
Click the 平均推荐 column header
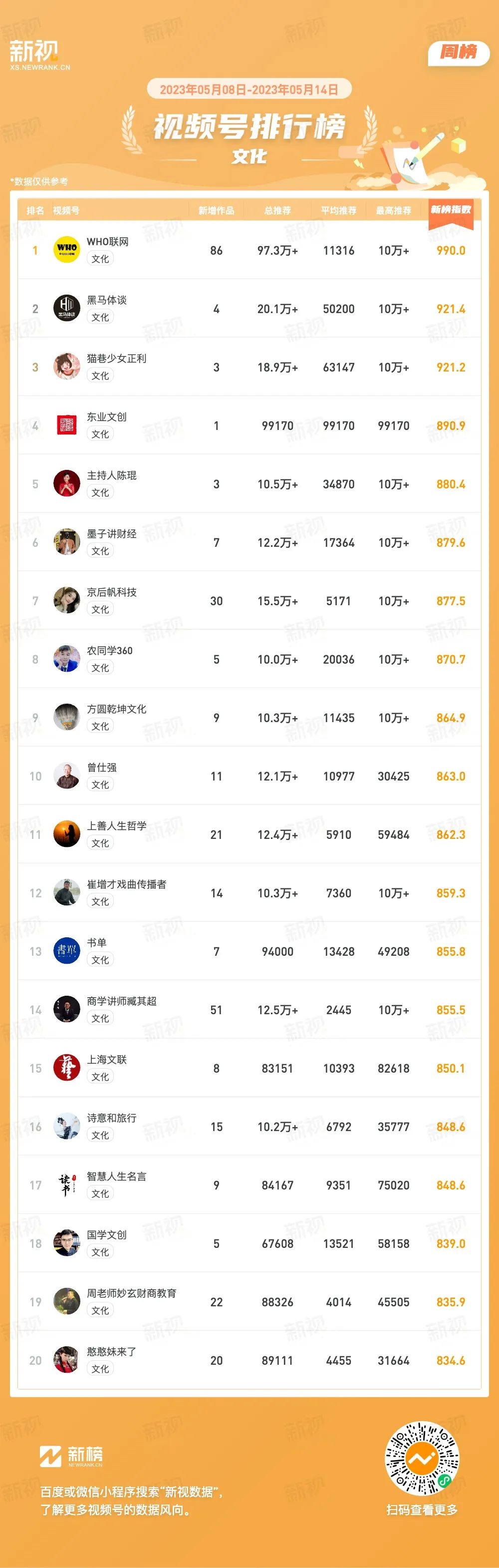click(x=338, y=211)
